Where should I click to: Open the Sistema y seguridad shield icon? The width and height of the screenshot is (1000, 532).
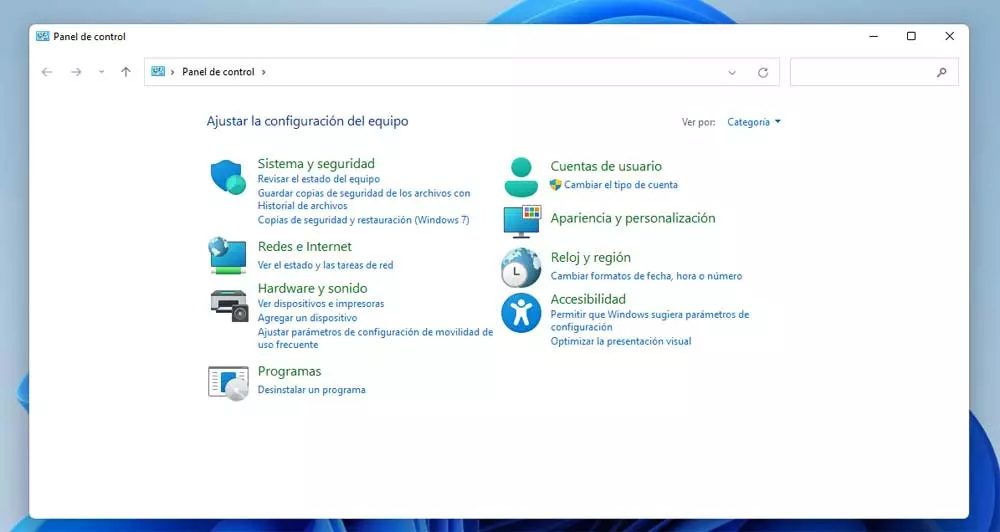coord(228,177)
